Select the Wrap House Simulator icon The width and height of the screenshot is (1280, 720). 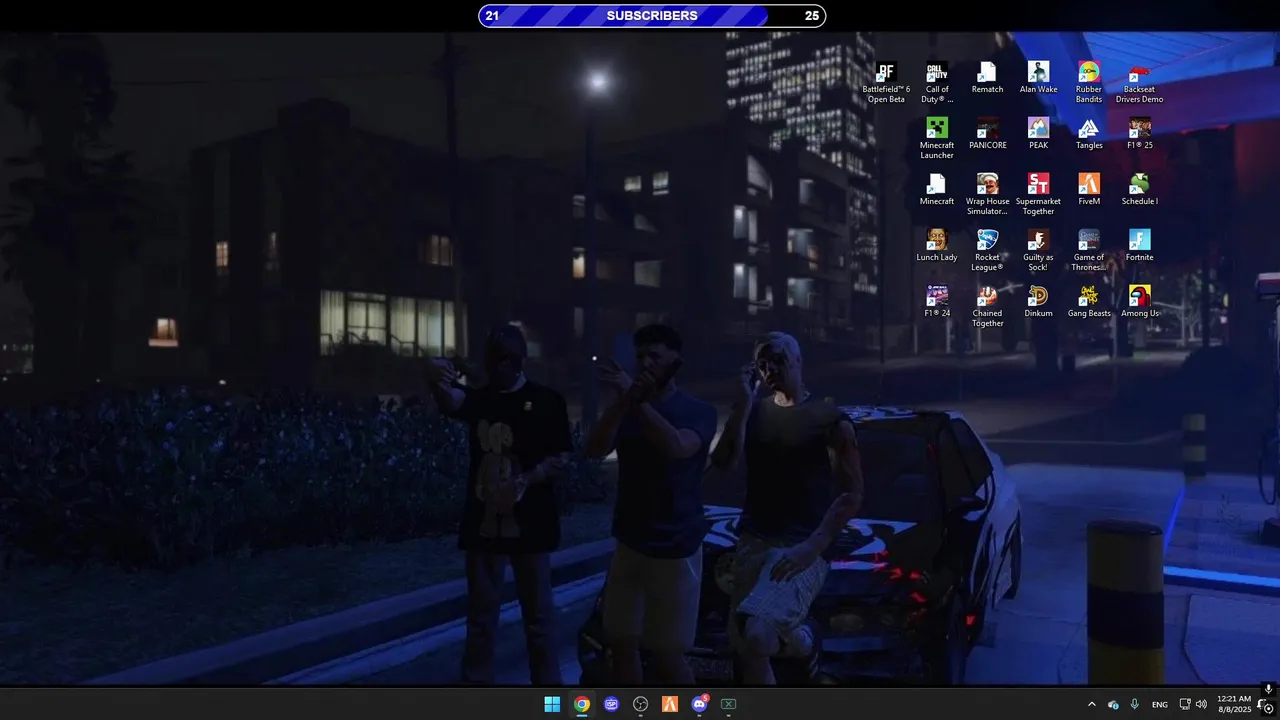[987, 194]
